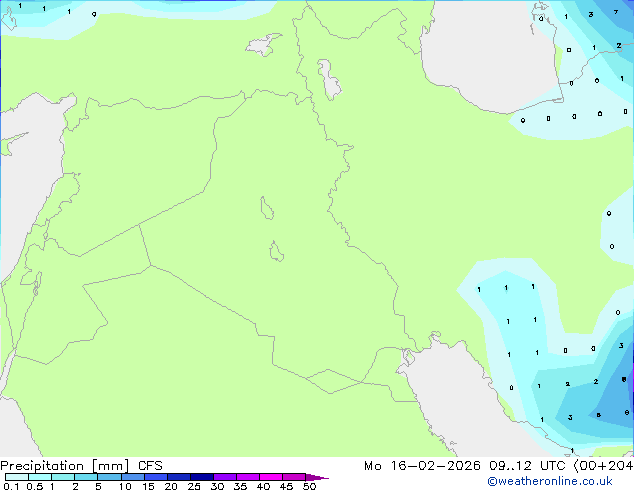Select the '[mm]' unit label

[x=110, y=466]
